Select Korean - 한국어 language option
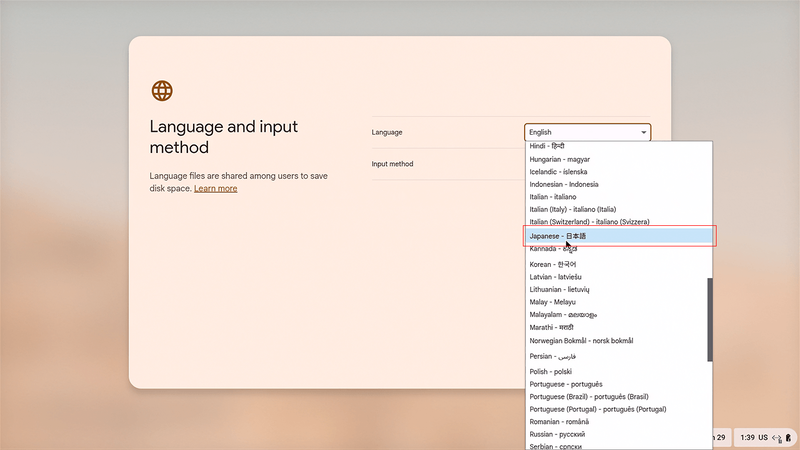This screenshot has height=450, width=800. pos(618,264)
